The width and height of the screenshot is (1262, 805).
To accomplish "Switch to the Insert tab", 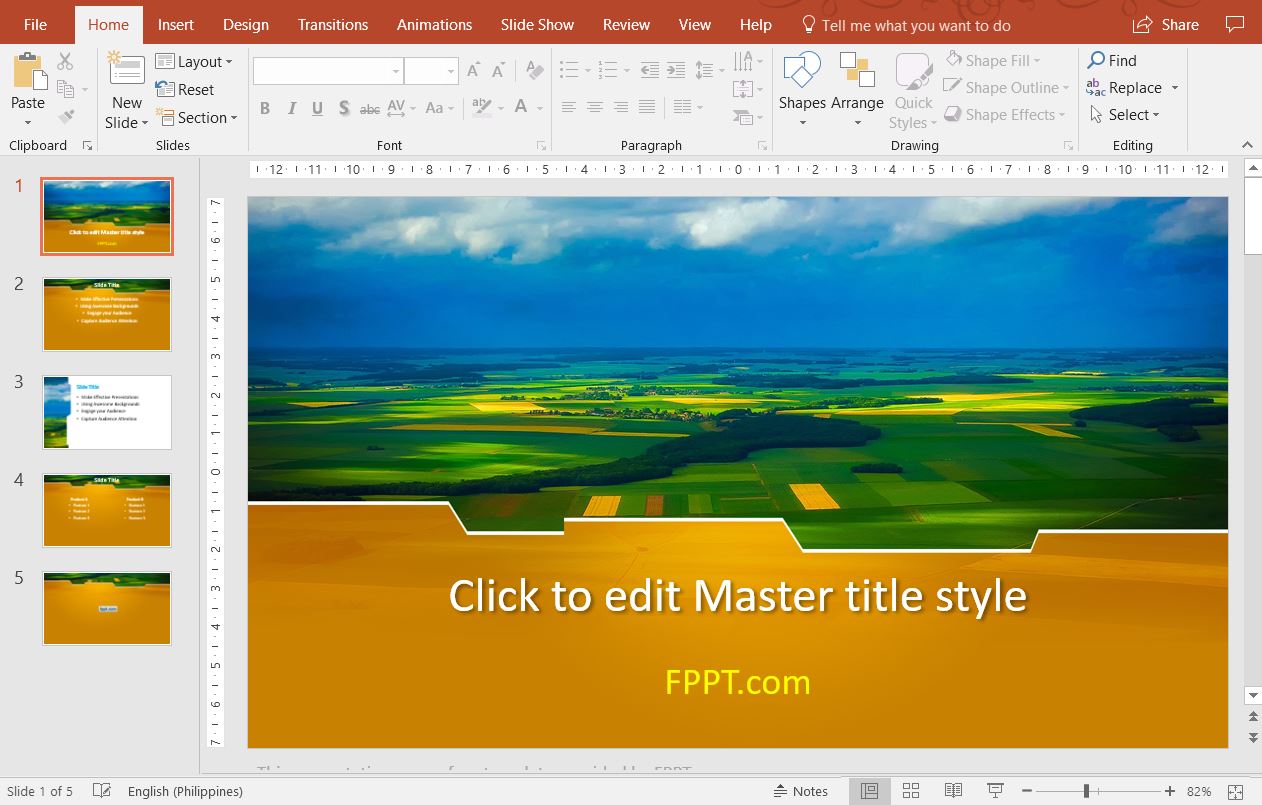I will 176,25.
